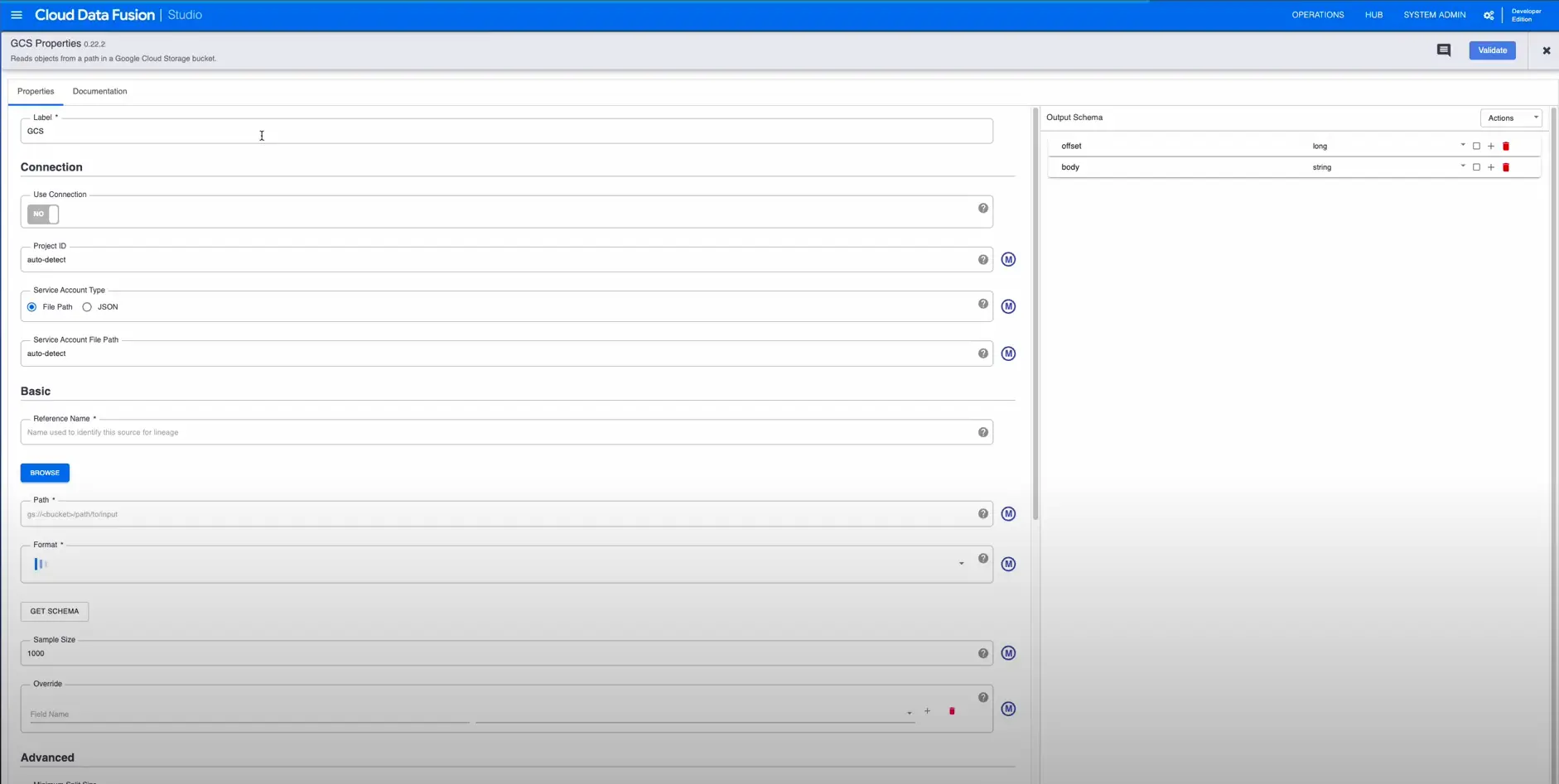
Task: Switch to the Properties tab
Action: tap(36, 91)
